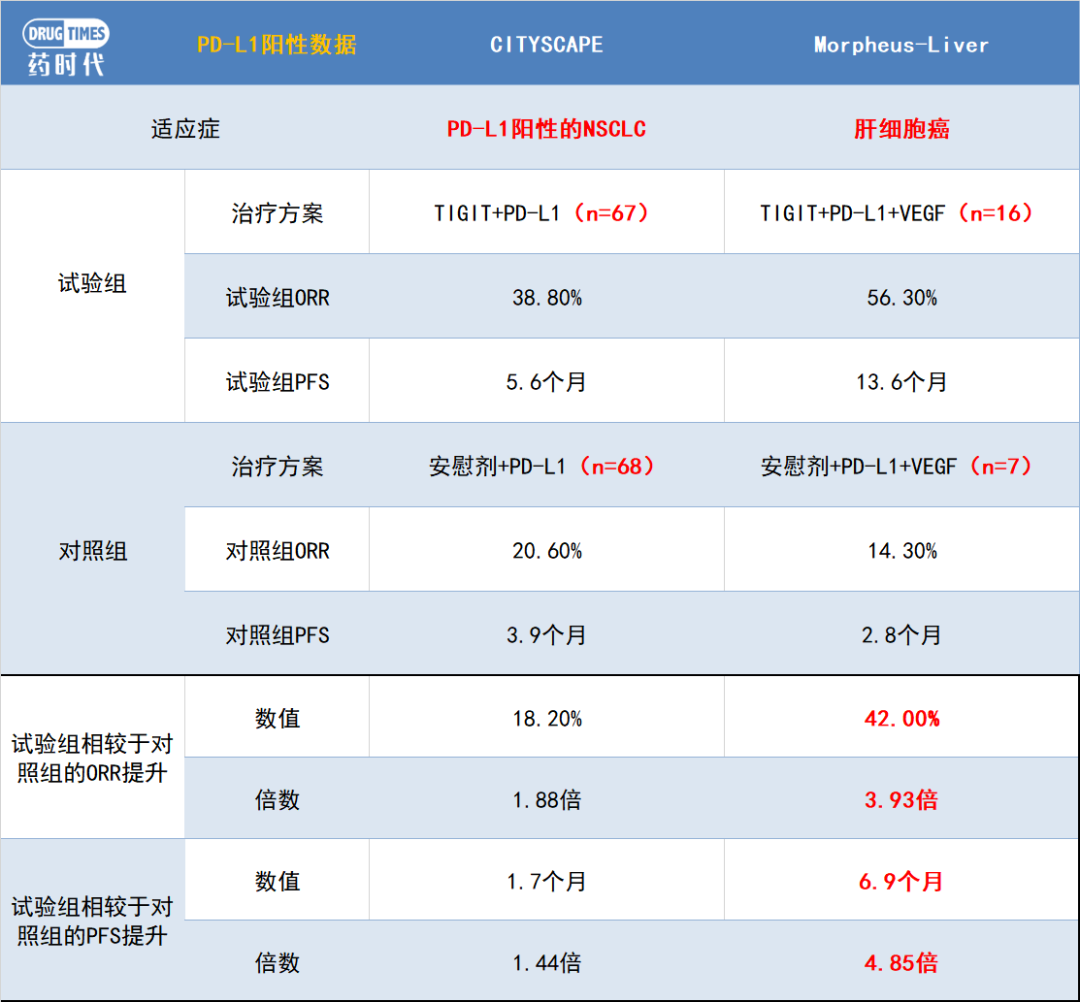Click the 安慰剂+PD-L1 (n=68) cell
1080x1002 pixels.
pos(546,467)
